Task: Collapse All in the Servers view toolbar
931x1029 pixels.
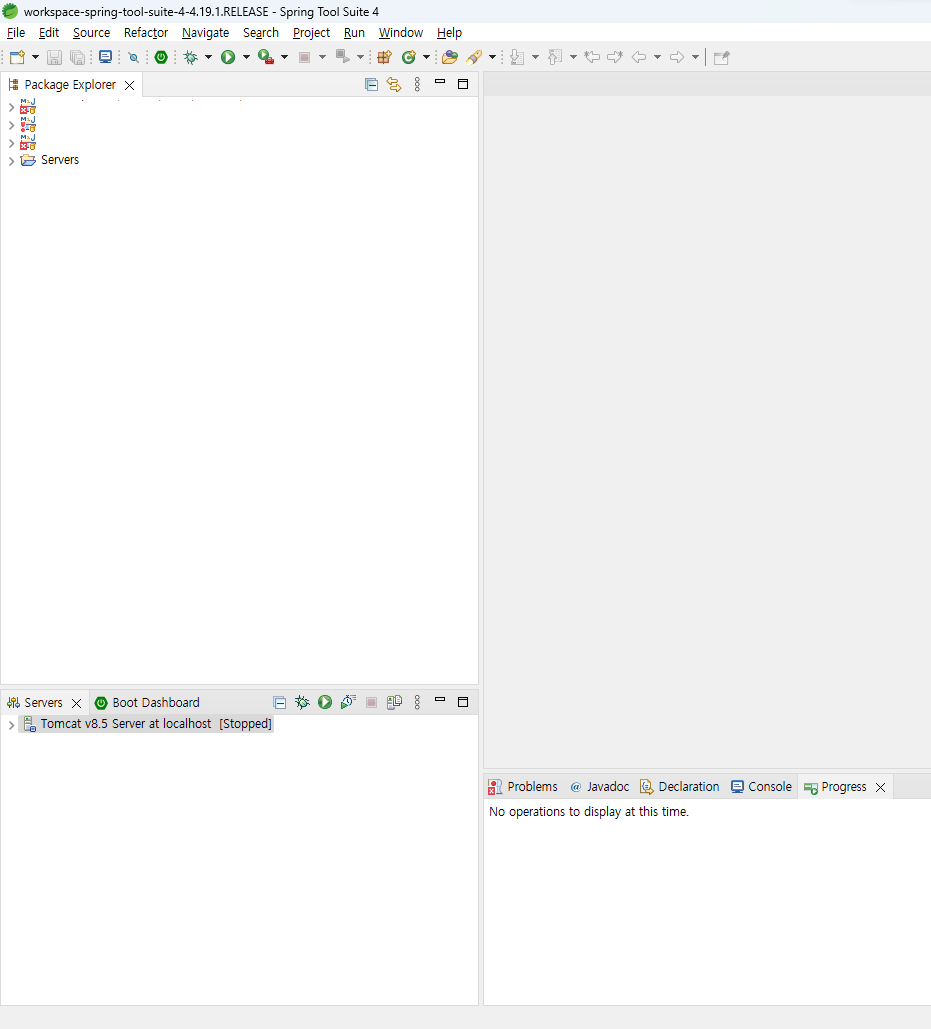Action: [279, 703]
